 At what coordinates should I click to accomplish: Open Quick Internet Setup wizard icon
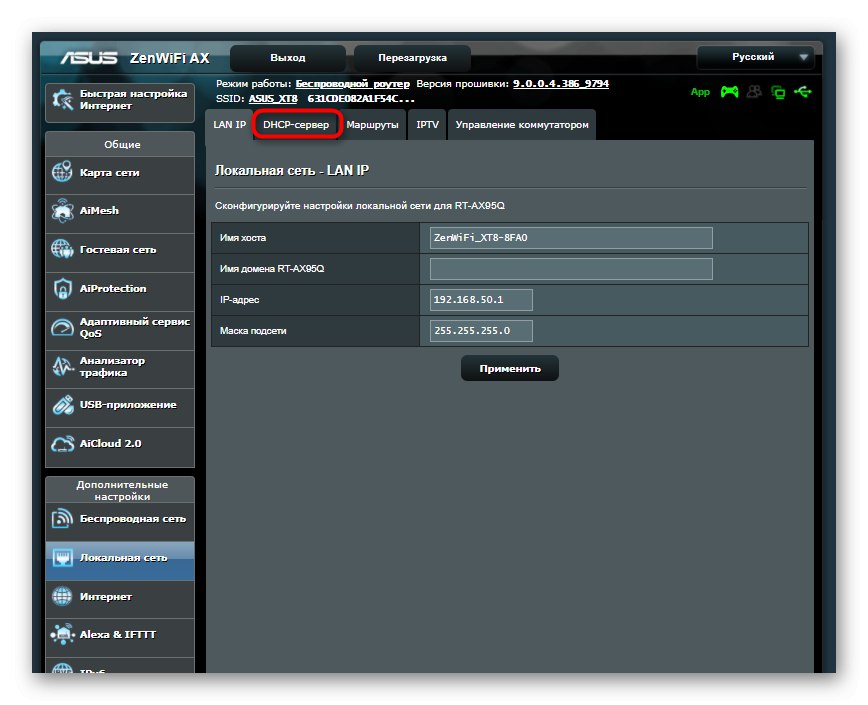click(62, 100)
